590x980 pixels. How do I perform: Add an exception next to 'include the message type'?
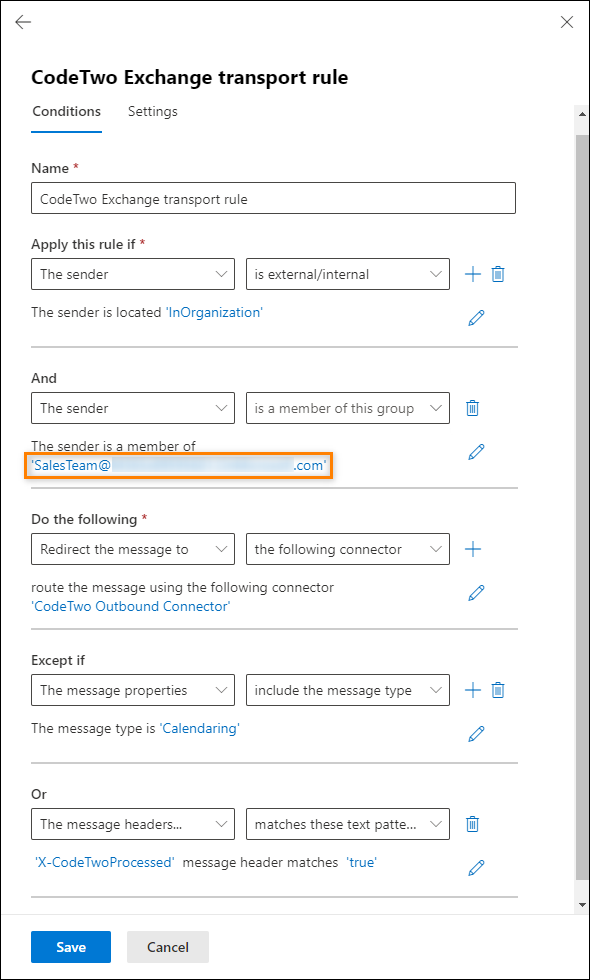(x=472, y=690)
